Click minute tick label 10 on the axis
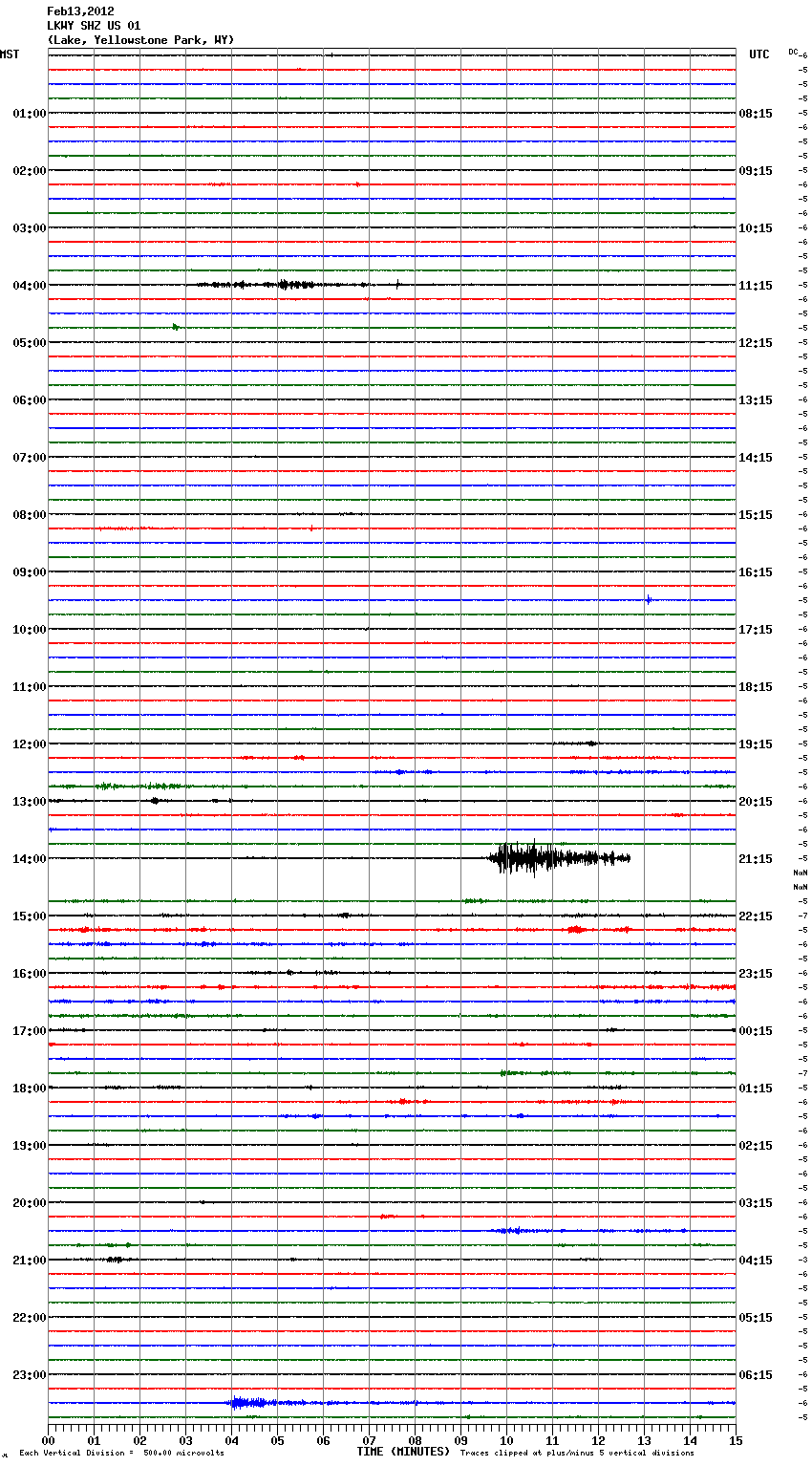Image resolution: width=812 pixels, height=1466 pixels. [x=506, y=1440]
